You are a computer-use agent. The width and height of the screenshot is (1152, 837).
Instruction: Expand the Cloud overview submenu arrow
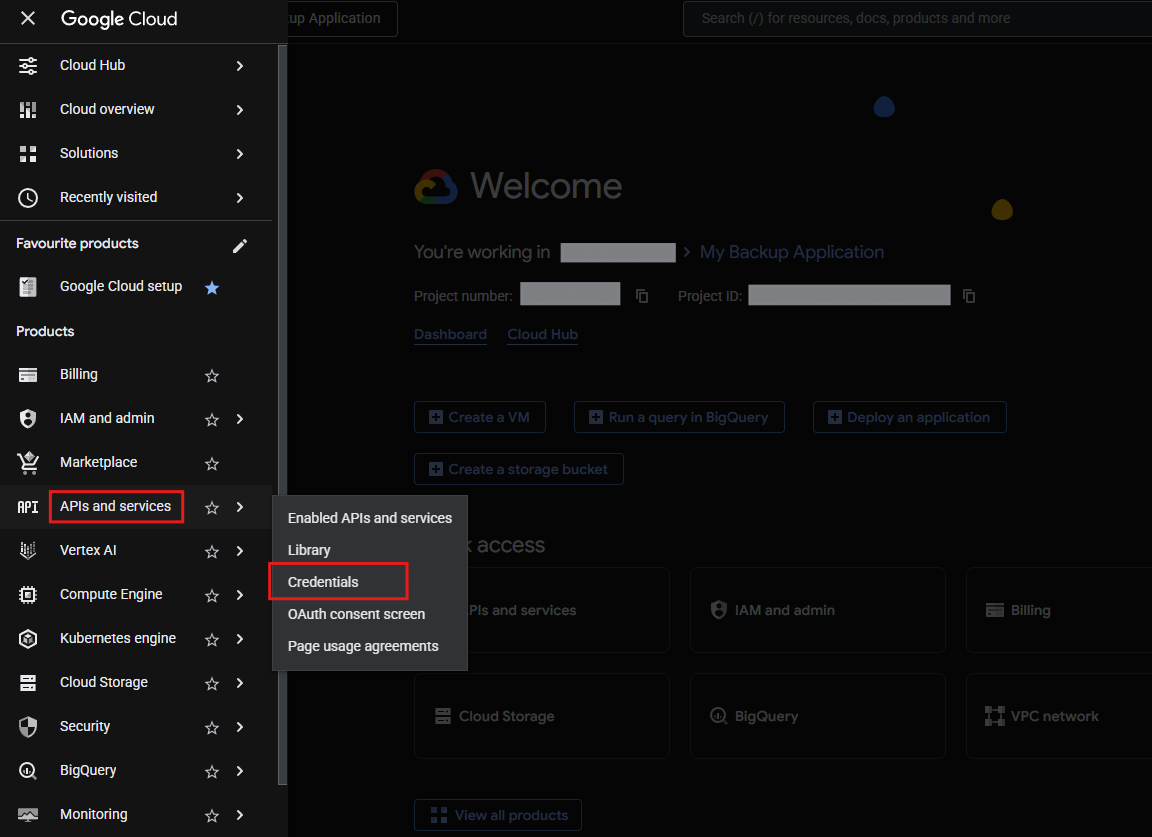(240, 110)
